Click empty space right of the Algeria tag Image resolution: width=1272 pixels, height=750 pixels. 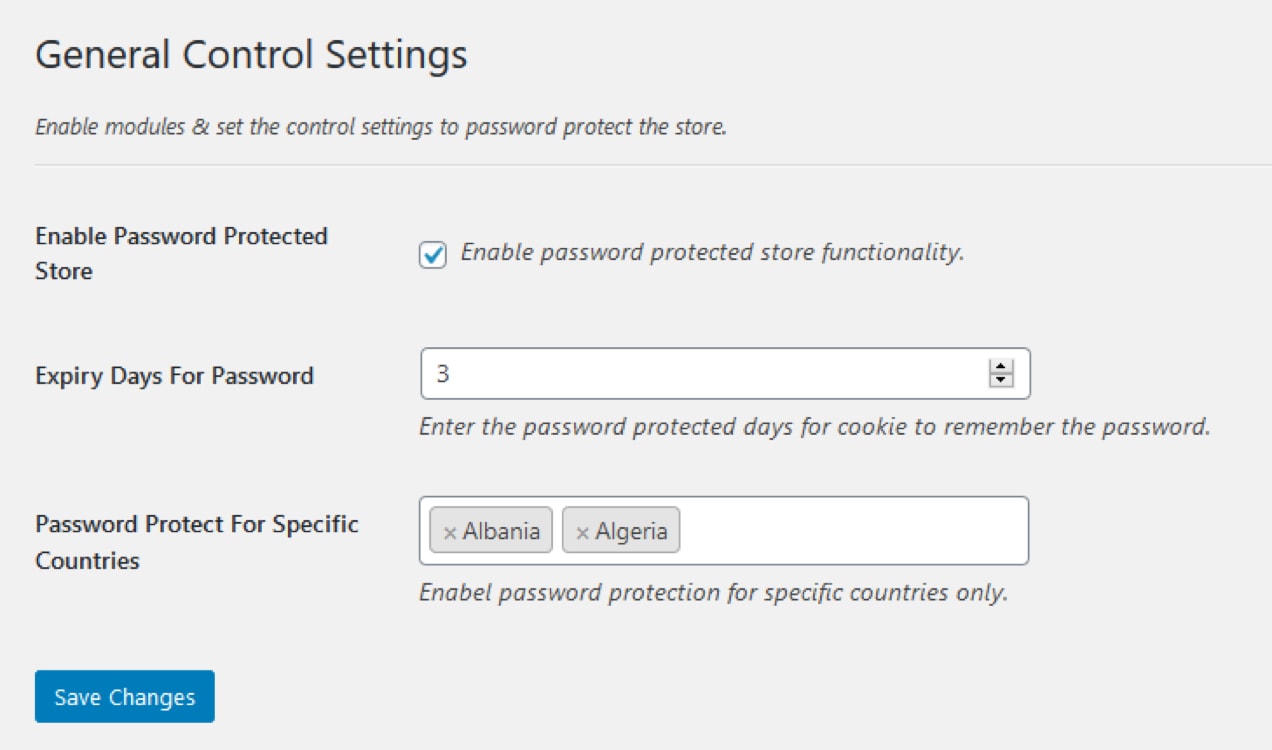coord(850,531)
